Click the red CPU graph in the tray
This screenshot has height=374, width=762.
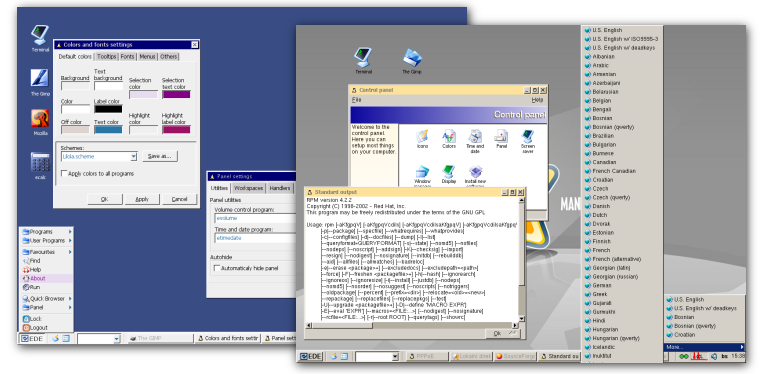coord(698,357)
